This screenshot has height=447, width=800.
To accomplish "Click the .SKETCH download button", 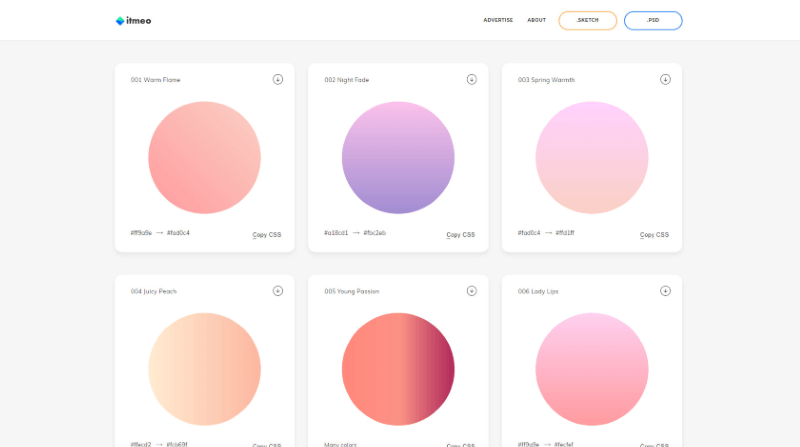I will pos(588,20).
